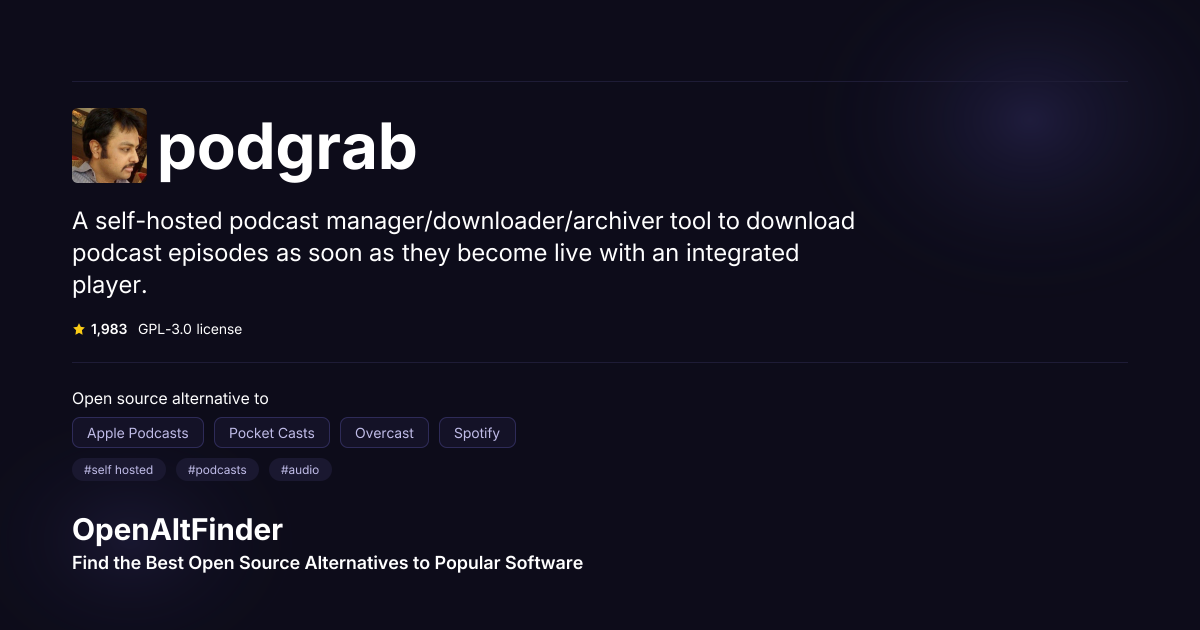
Task: Click the 'Find the Best Open Source Alternatives' tagline
Action: tap(327, 563)
